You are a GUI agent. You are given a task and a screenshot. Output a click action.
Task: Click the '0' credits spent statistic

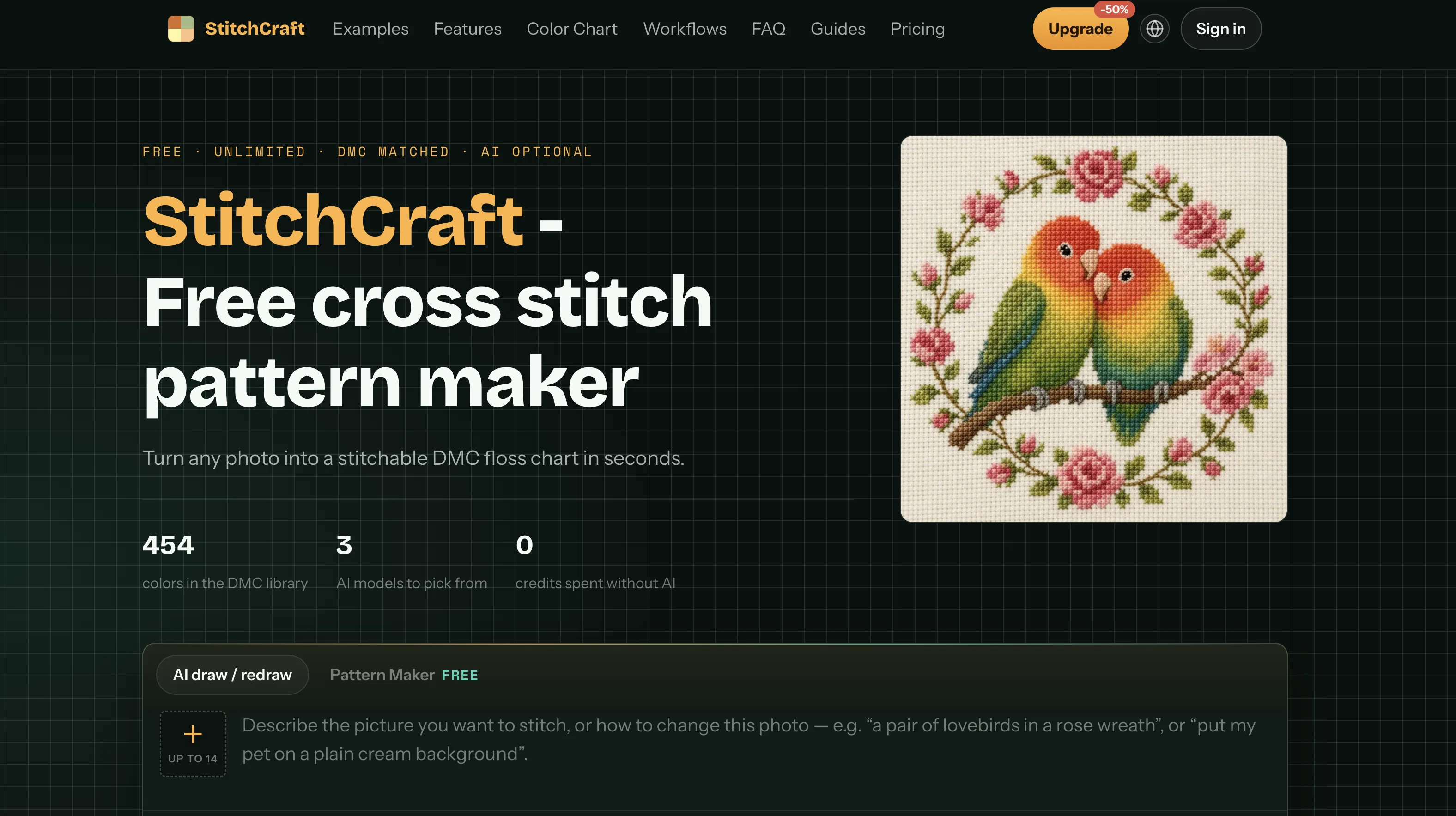point(524,545)
